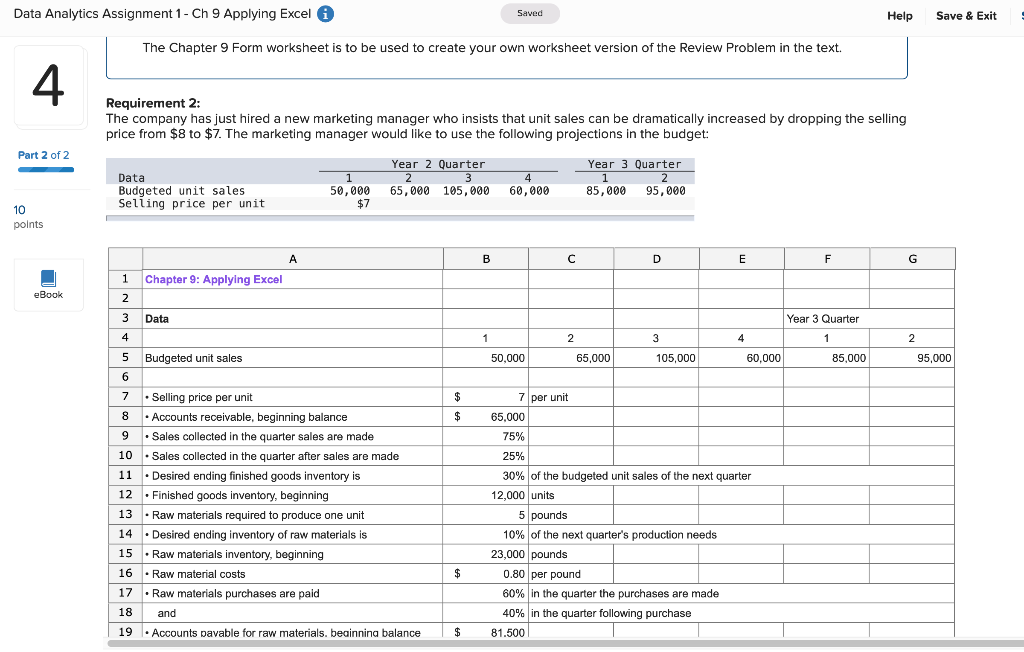Open the eBook resource

(48, 284)
